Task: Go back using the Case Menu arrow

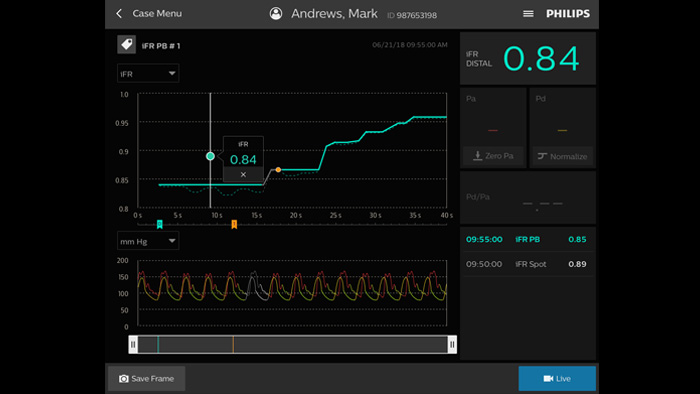Action: tap(119, 13)
